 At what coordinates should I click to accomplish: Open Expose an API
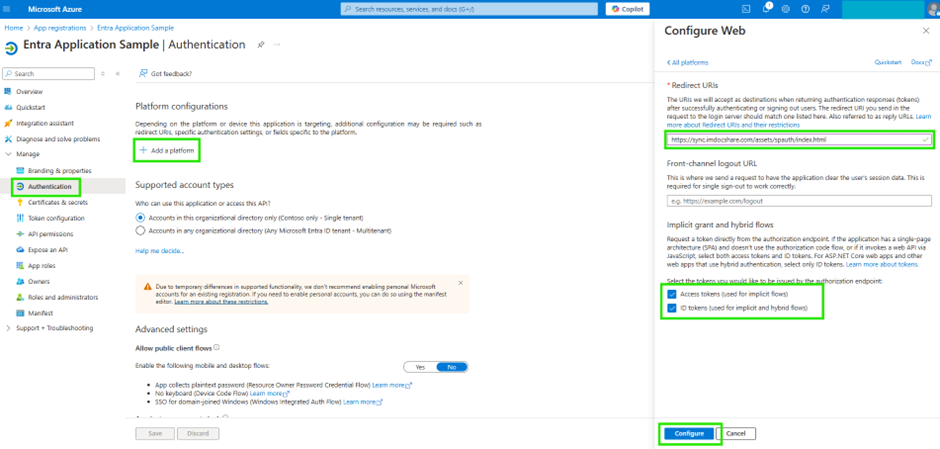pos(47,249)
